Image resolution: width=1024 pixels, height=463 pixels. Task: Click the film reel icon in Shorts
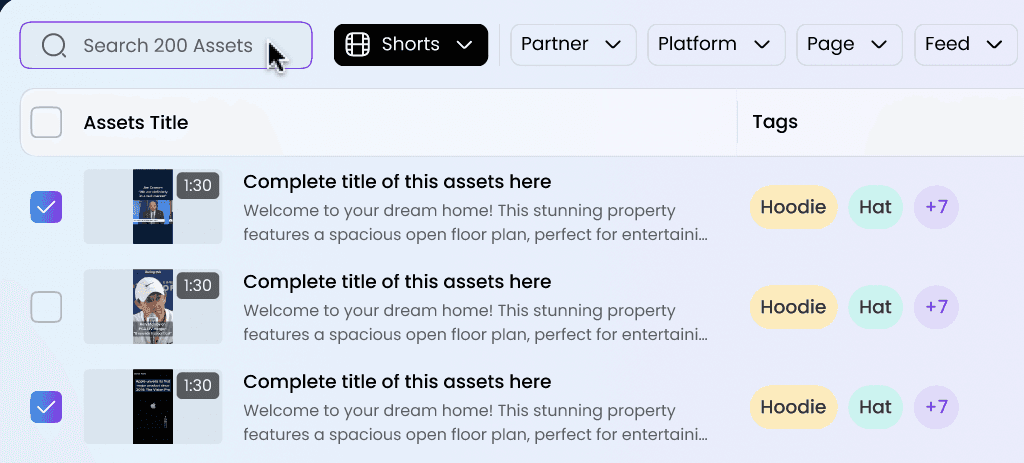point(357,44)
